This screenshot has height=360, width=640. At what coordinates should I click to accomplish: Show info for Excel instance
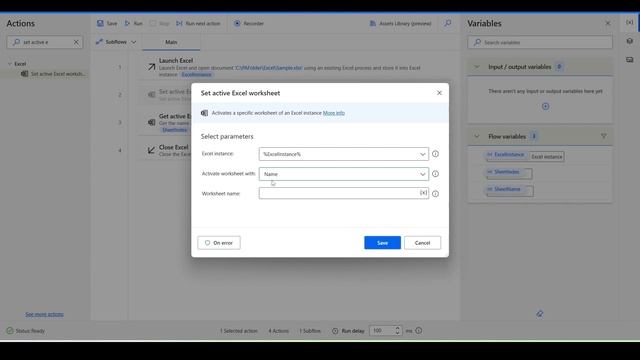coord(436,154)
